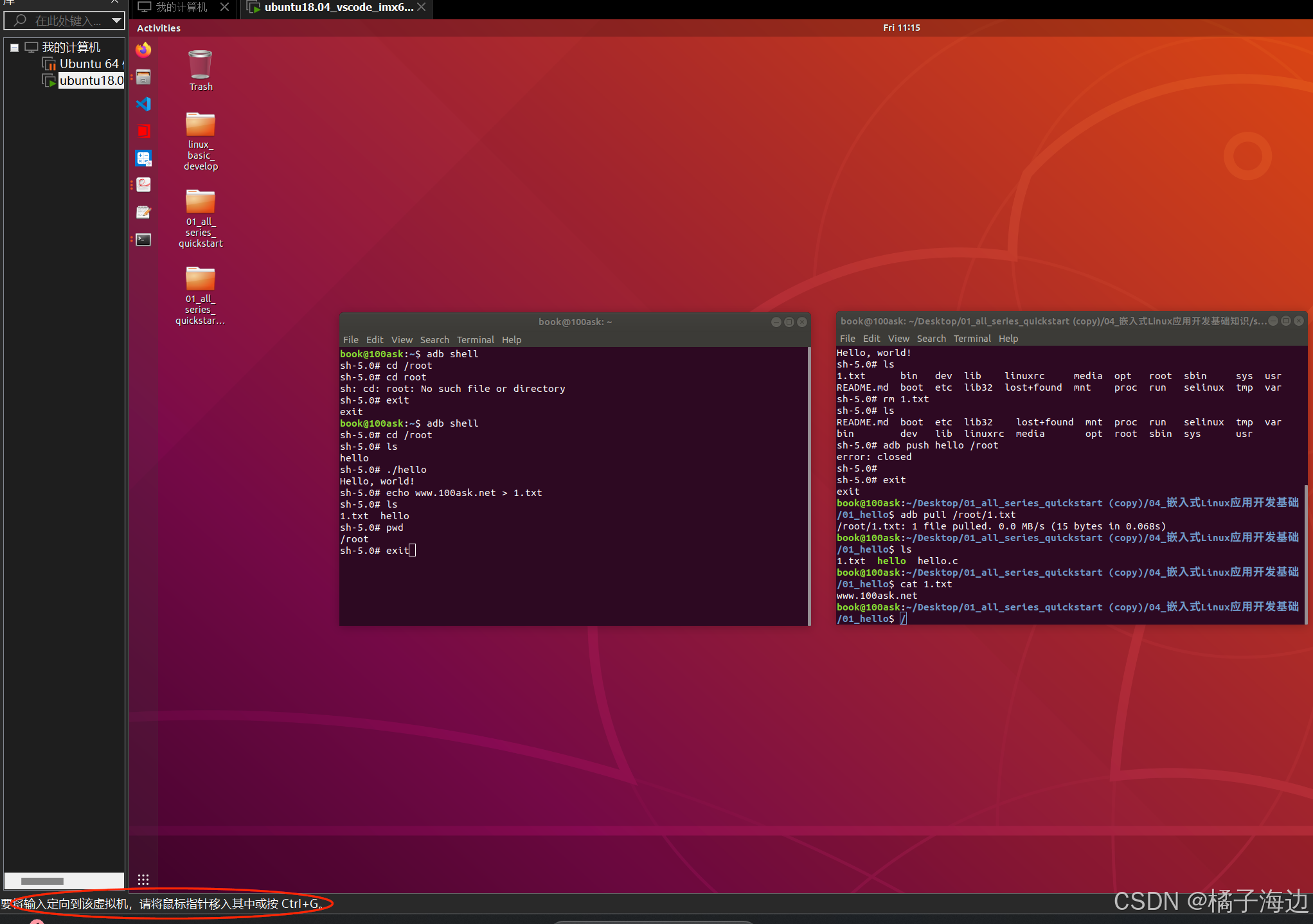Launch the text editor dock icon
The width and height of the screenshot is (1313, 924).
click(x=143, y=212)
